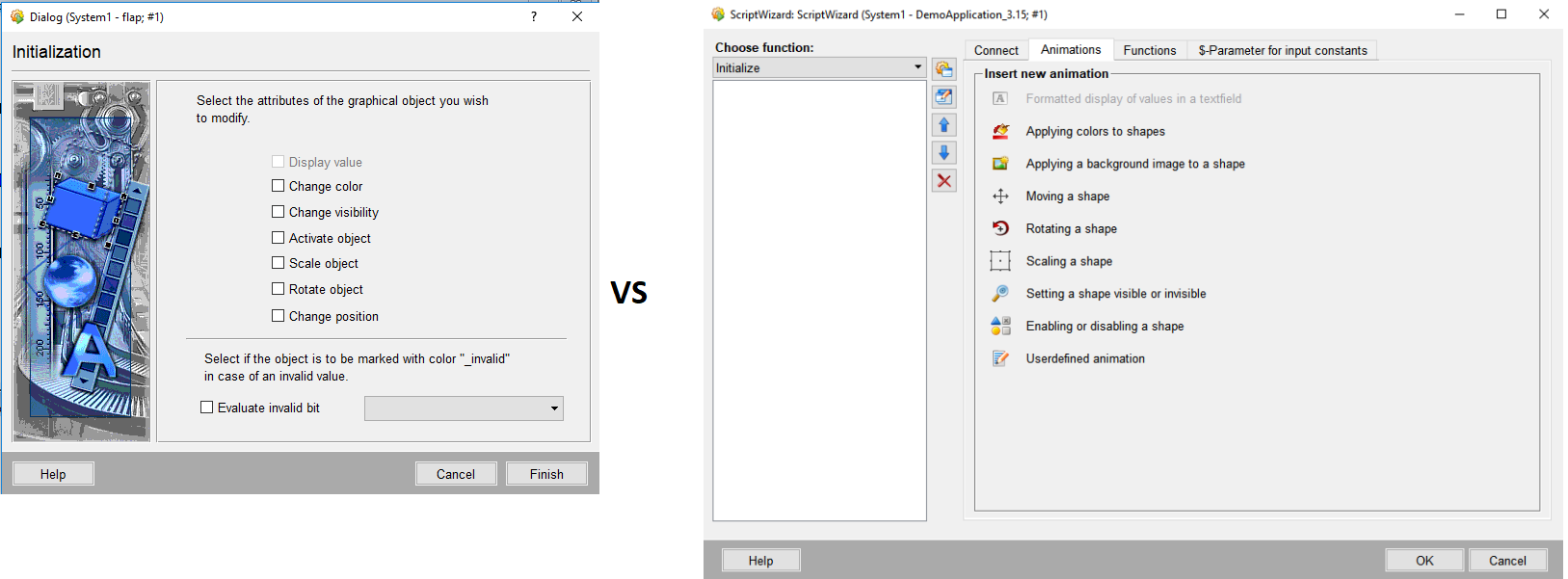Click Help in the Initialization dialog
This screenshot has height=579, width=1568.
53,474
